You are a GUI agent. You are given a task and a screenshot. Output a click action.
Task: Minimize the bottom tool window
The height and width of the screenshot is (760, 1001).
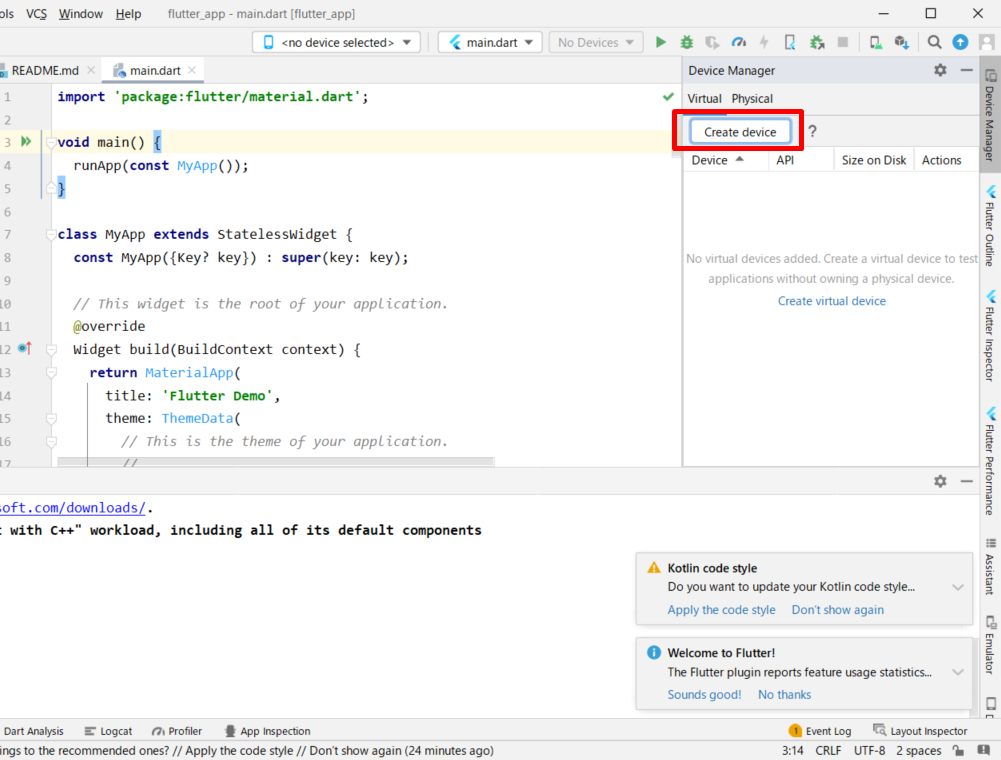[x=967, y=481]
